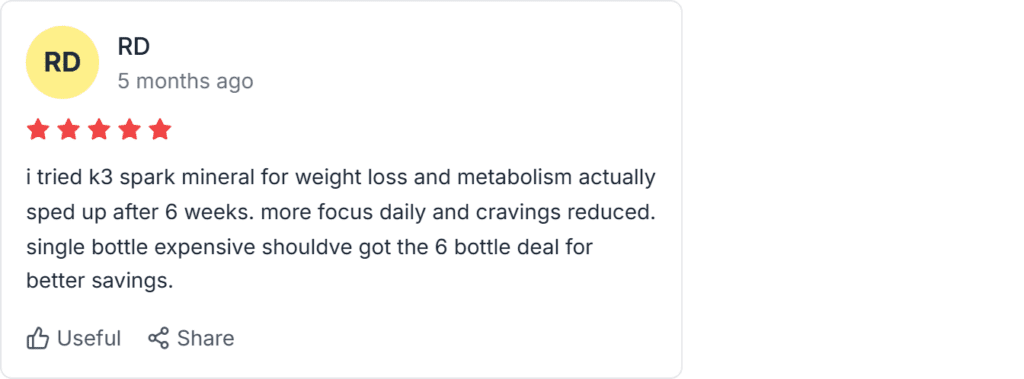Click the second red rating star
Screen dimensions: 1024x379
click(68, 129)
